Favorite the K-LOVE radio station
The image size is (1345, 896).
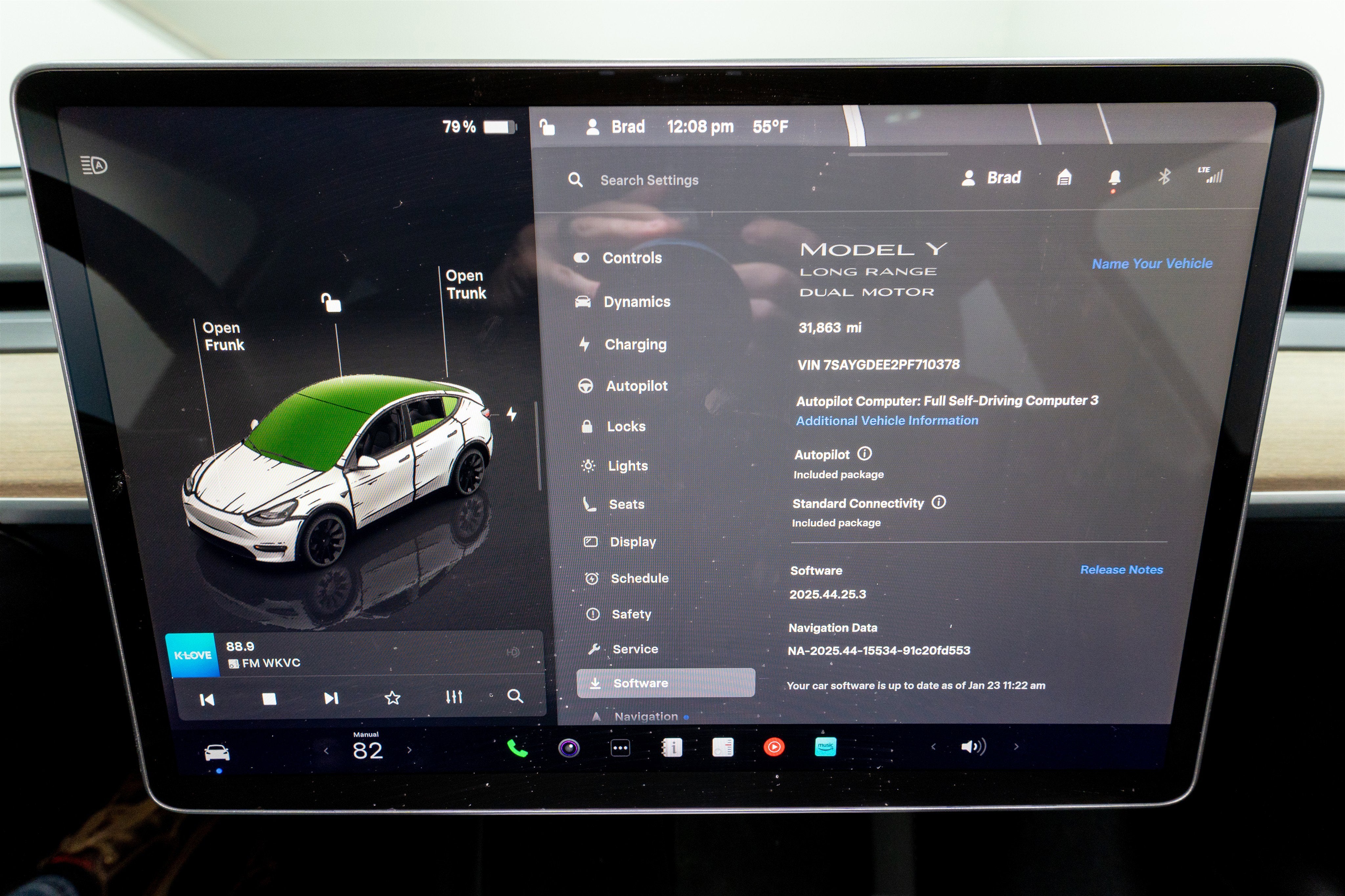[x=393, y=697]
